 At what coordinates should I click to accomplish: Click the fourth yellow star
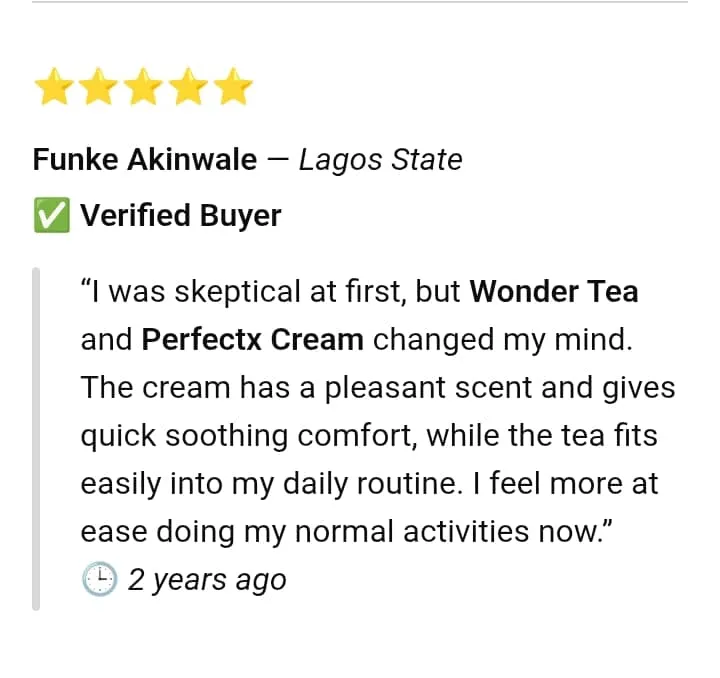(189, 86)
